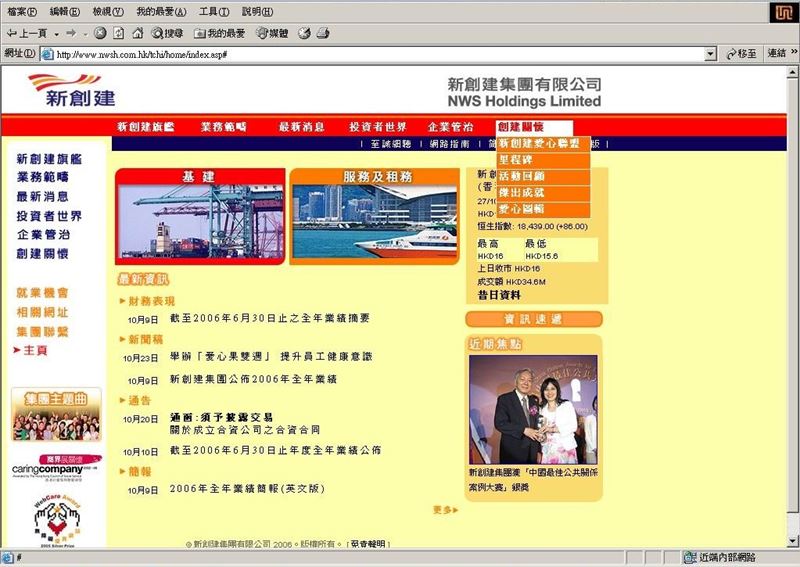
Task: Open the 資訊速遞 orange button
Action: (533, 319)
